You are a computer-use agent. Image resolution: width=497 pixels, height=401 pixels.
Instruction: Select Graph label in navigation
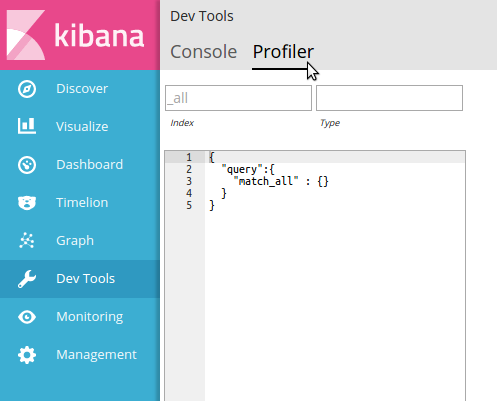tap(75, 241)
